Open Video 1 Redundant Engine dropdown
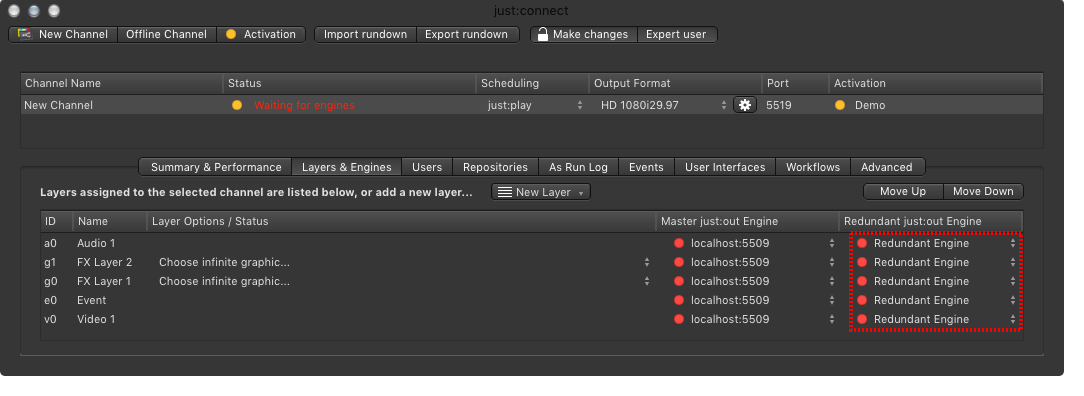 936,319
